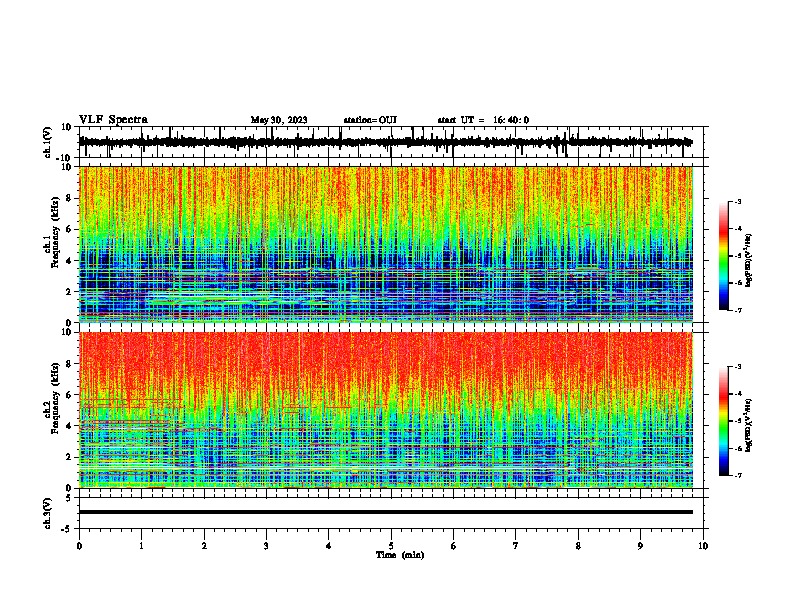This screenshot has height=612, width=792.
Task: Click the 'start UT = 16:40:0' text
Action: coord(483,120)
